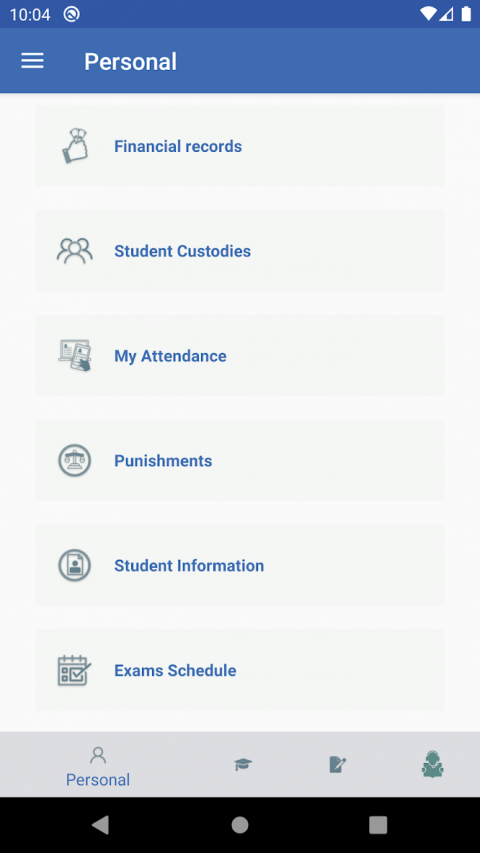Switch to the graduation cap tab

tap(243, 764)
